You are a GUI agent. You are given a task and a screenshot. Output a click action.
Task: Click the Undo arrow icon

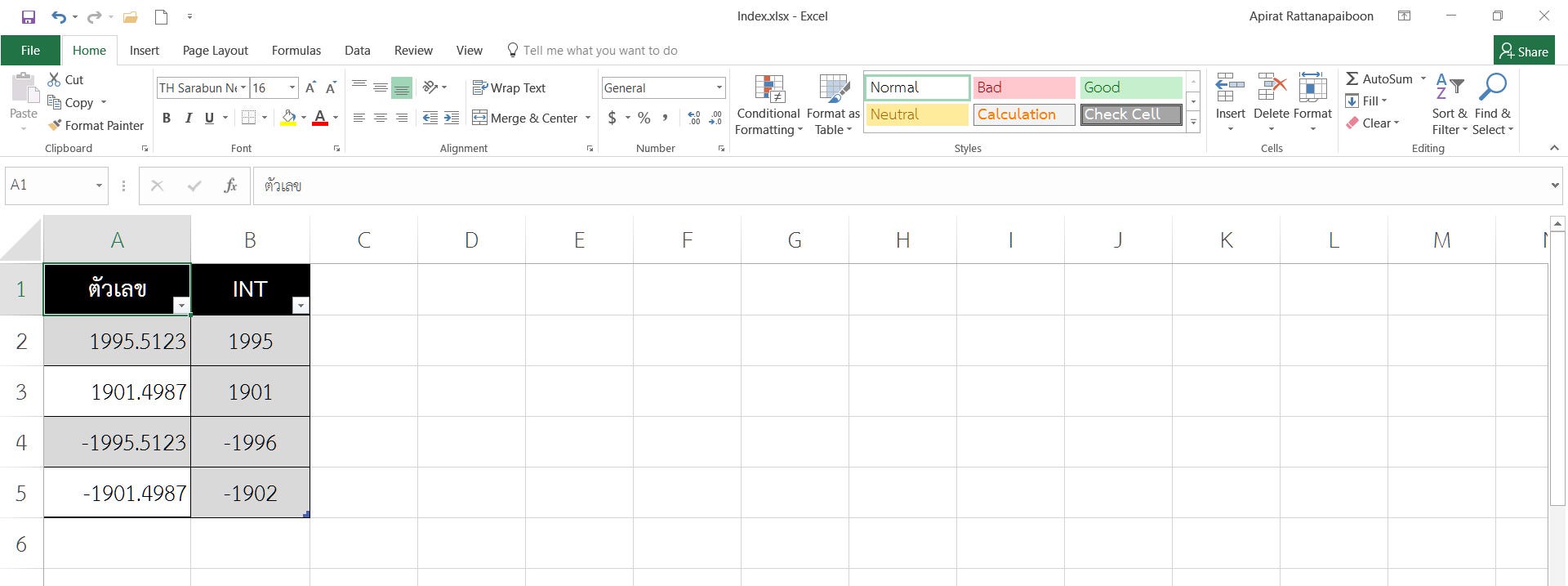58,16
